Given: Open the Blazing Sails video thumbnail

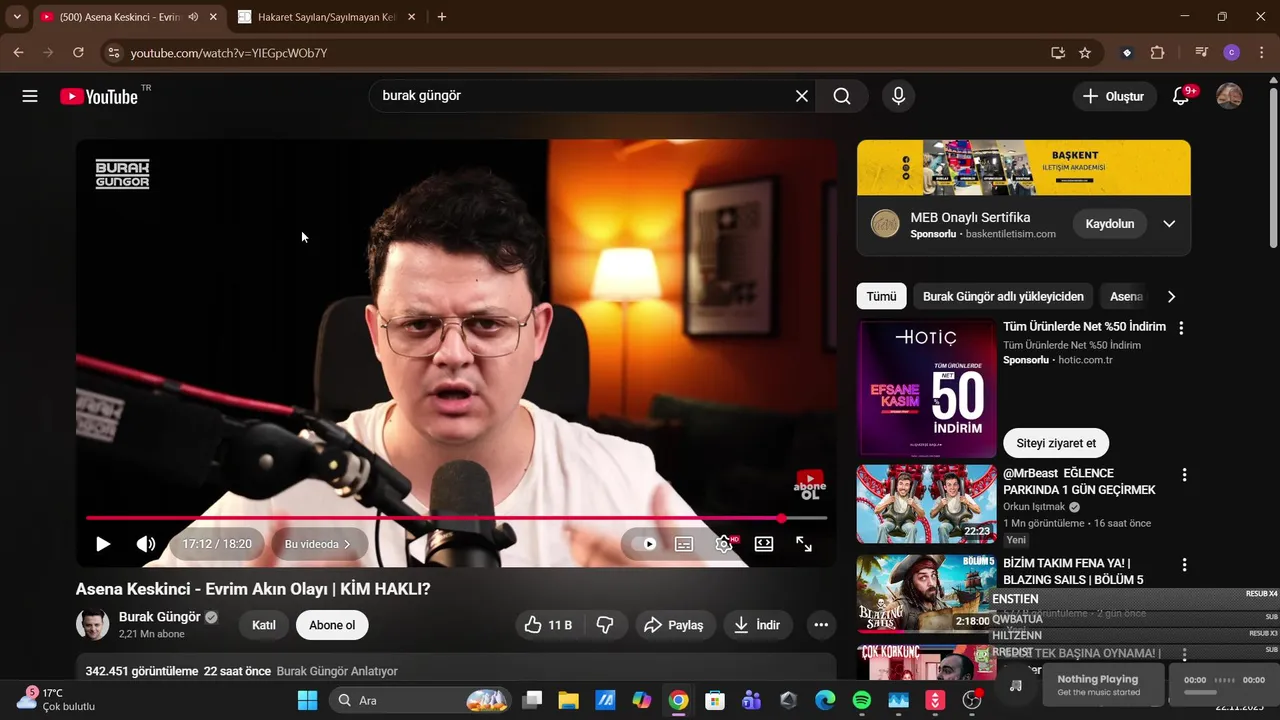Looking at the screenshot, I should pos(927,594).
